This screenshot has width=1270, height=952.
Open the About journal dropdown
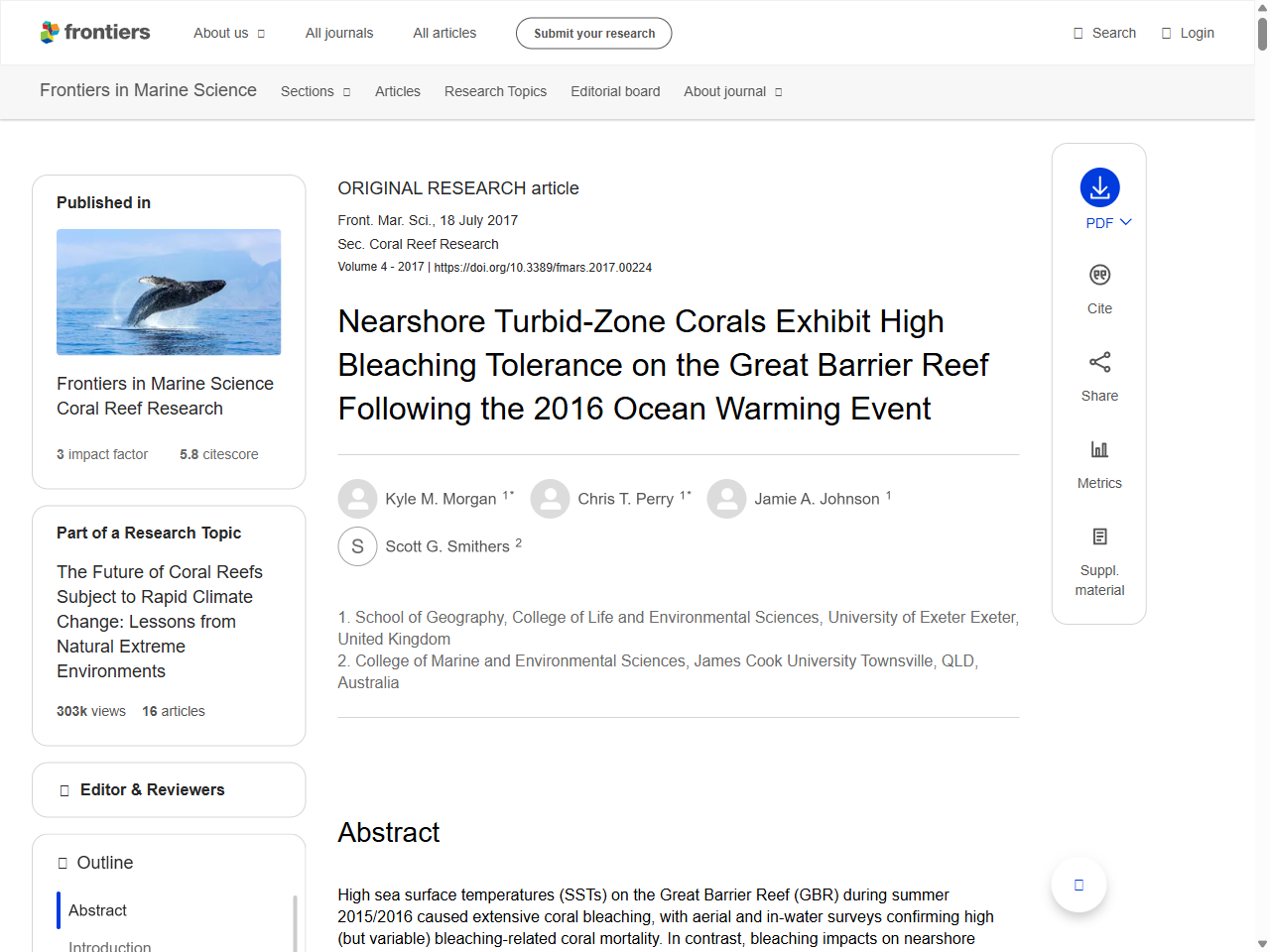(732, 91)
